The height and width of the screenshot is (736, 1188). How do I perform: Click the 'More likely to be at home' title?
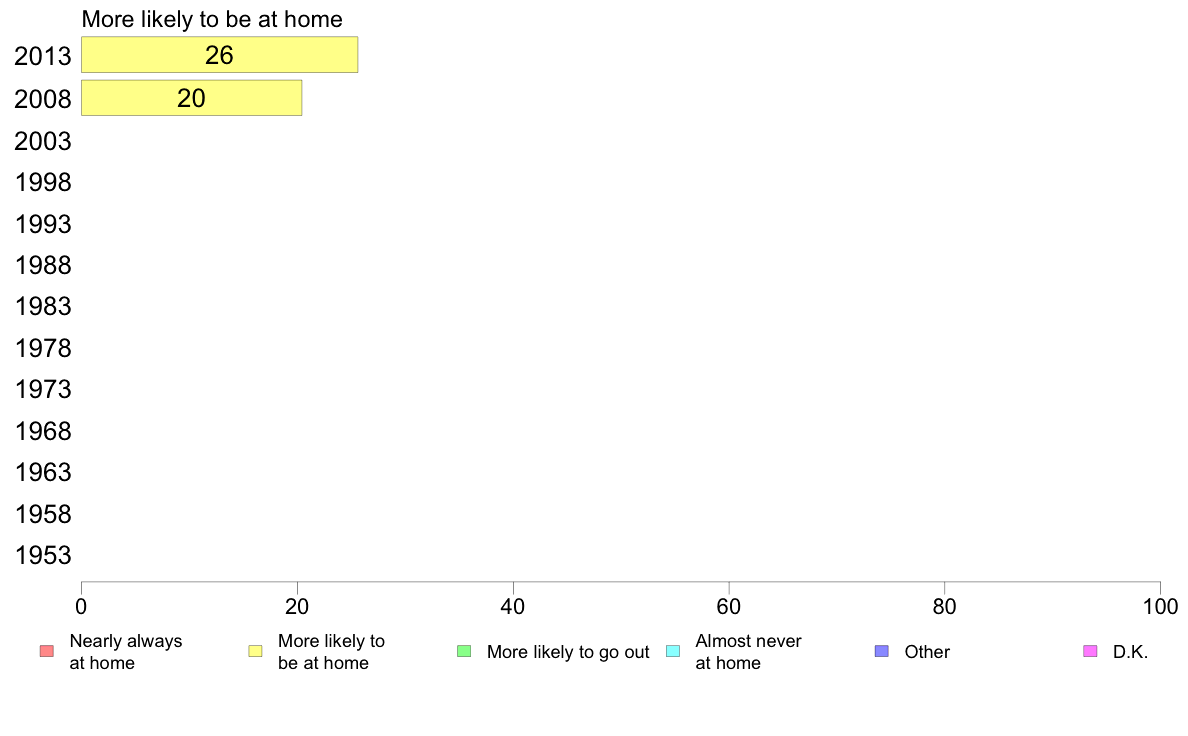pos(212,19)
